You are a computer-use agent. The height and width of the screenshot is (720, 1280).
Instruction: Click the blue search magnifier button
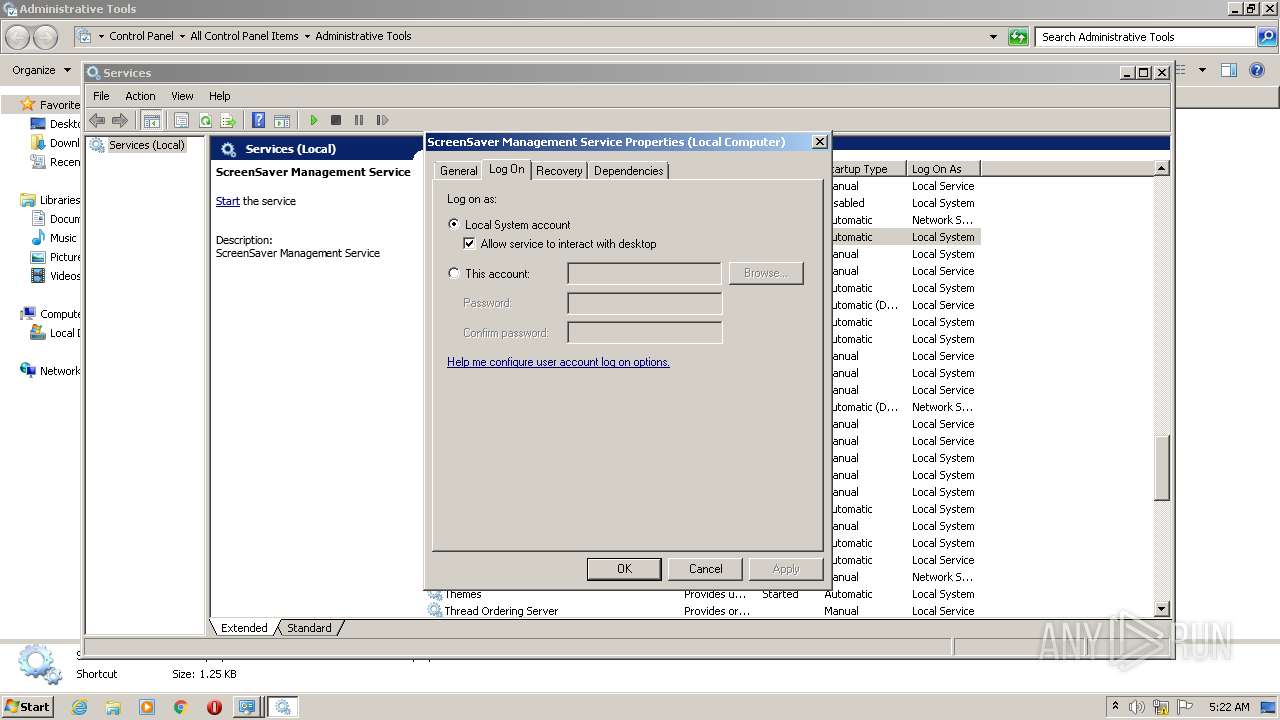coord(1267,37)
